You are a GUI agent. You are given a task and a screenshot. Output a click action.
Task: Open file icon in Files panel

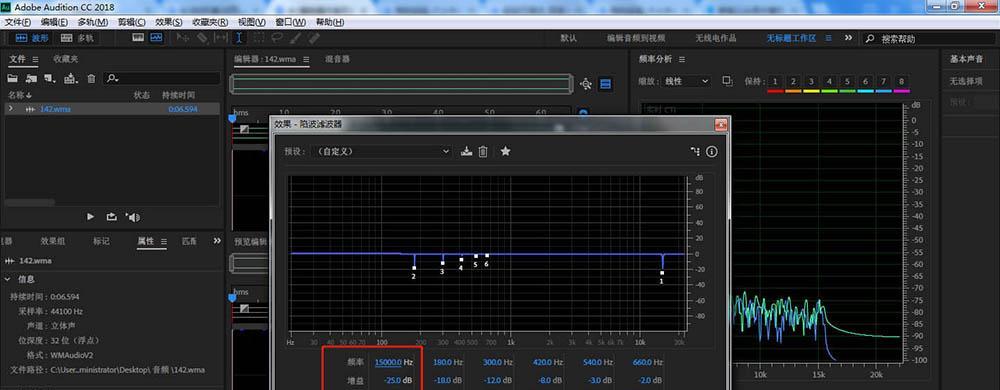[12, 78]
